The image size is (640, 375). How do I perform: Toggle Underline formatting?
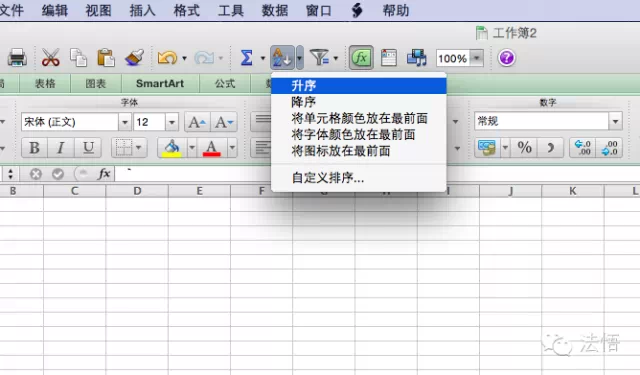pos(88,148)
